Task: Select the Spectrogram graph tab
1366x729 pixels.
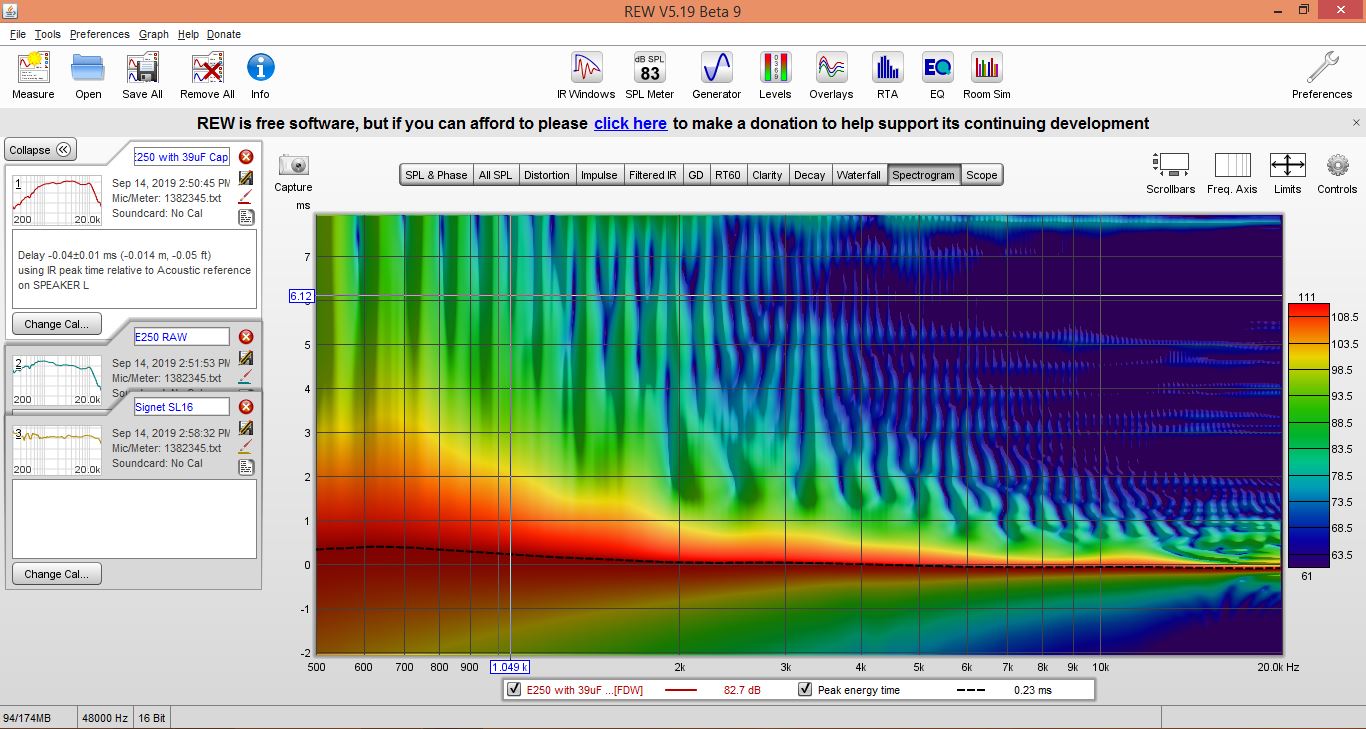Action: pos(924,175)
